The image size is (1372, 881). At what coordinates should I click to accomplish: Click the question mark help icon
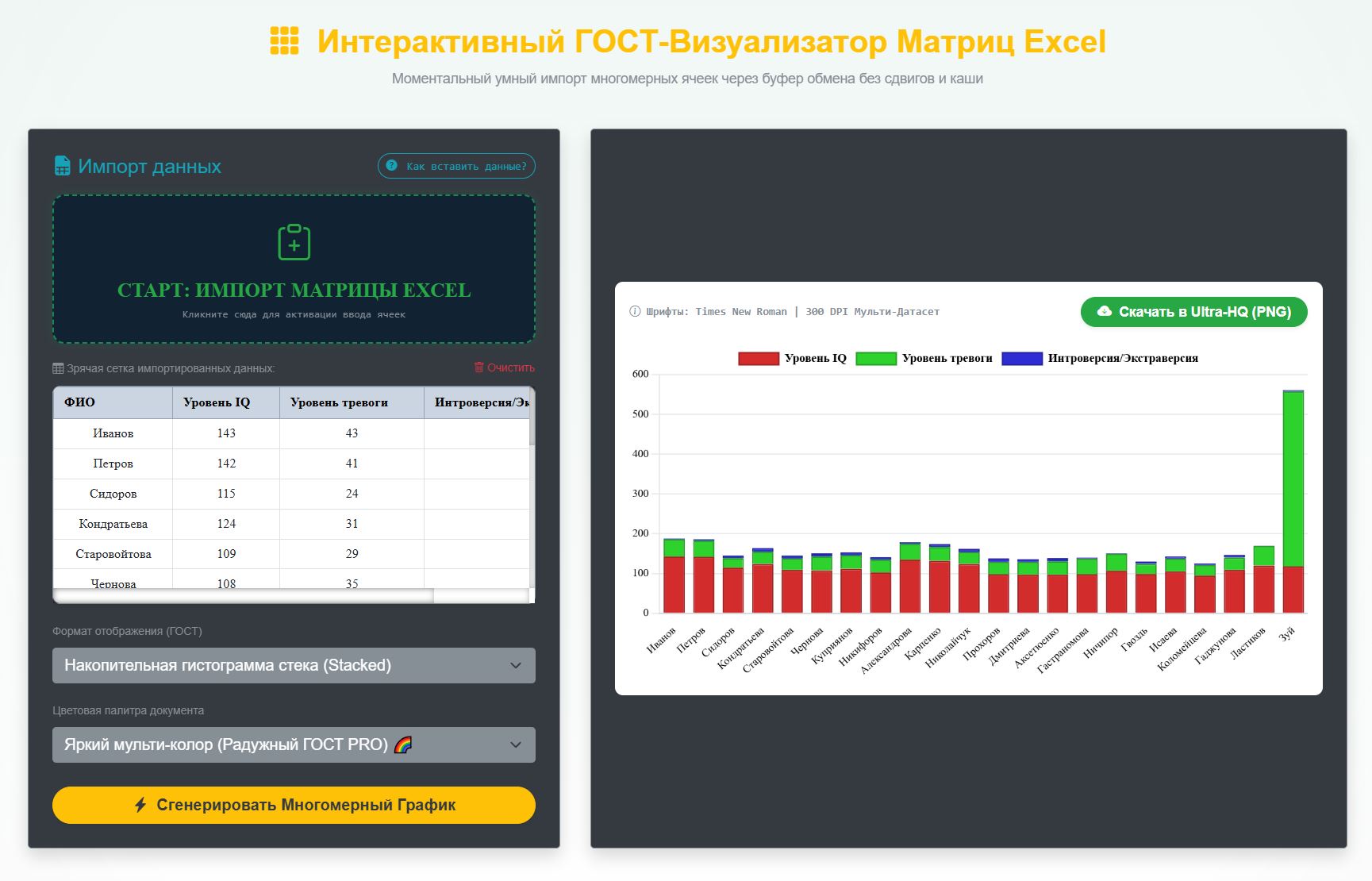coord(391,166)
